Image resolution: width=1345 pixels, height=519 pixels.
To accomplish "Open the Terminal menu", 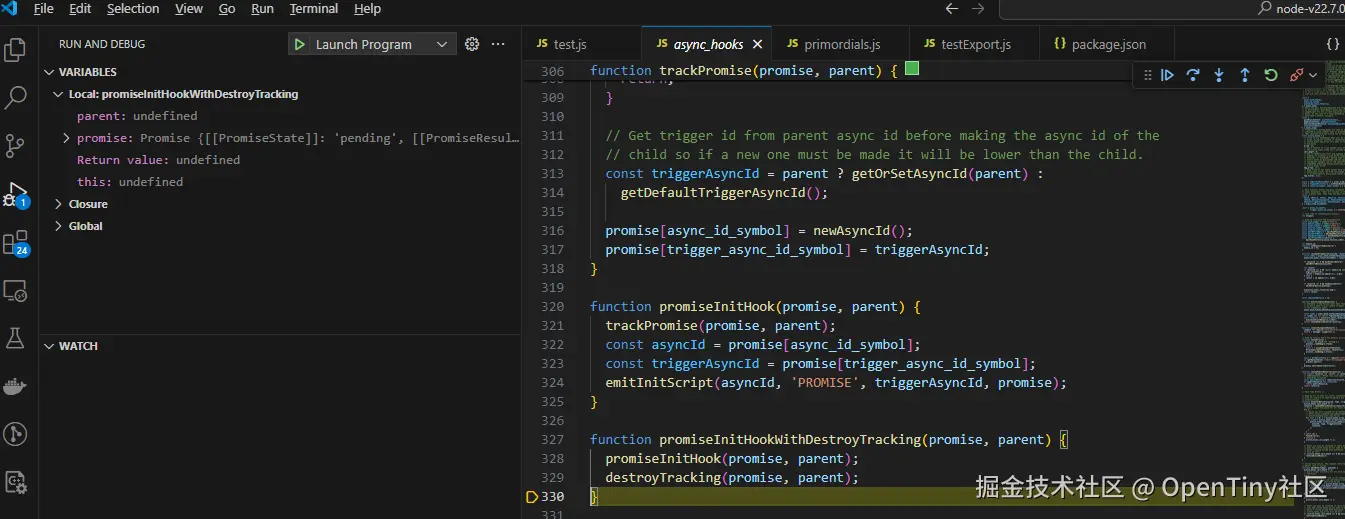I will point(314,9).
